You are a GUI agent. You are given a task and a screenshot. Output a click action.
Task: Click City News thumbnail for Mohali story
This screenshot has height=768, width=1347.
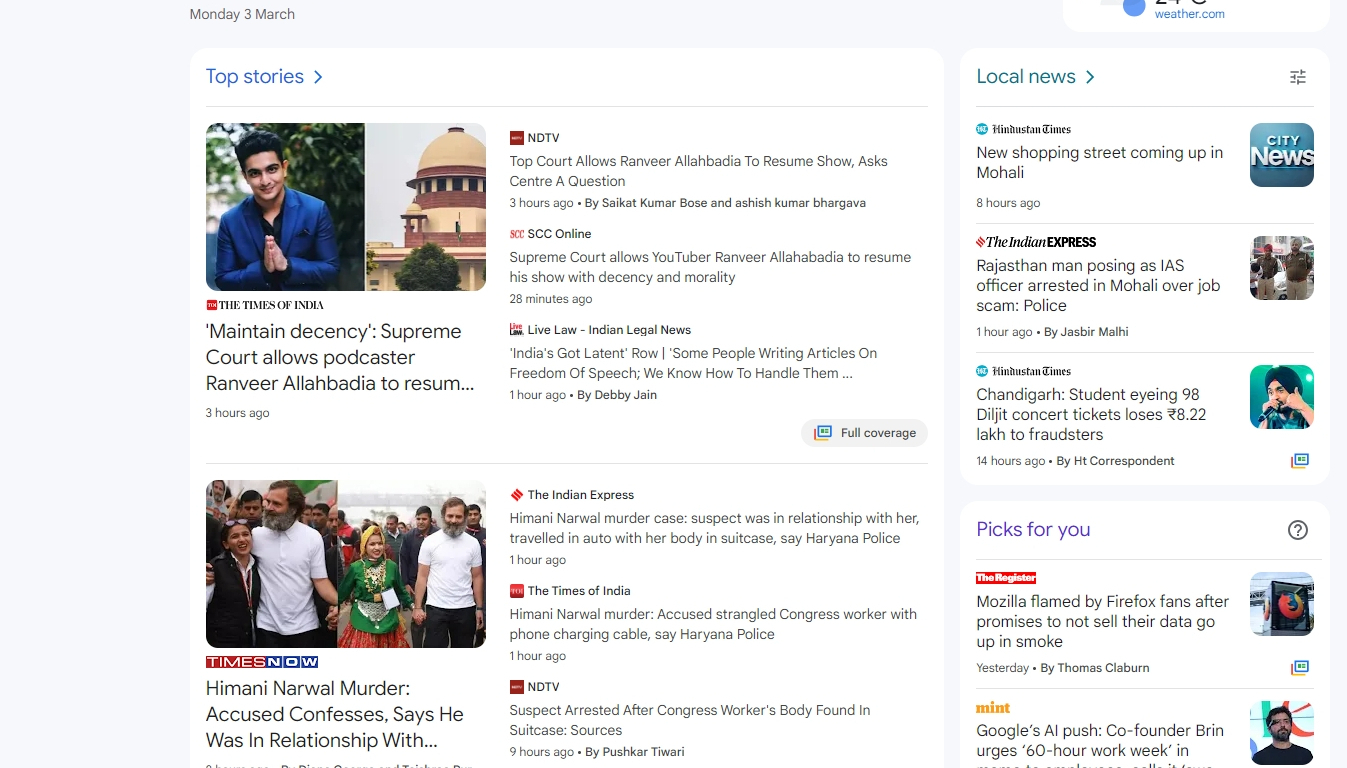tap(1282, 155)
